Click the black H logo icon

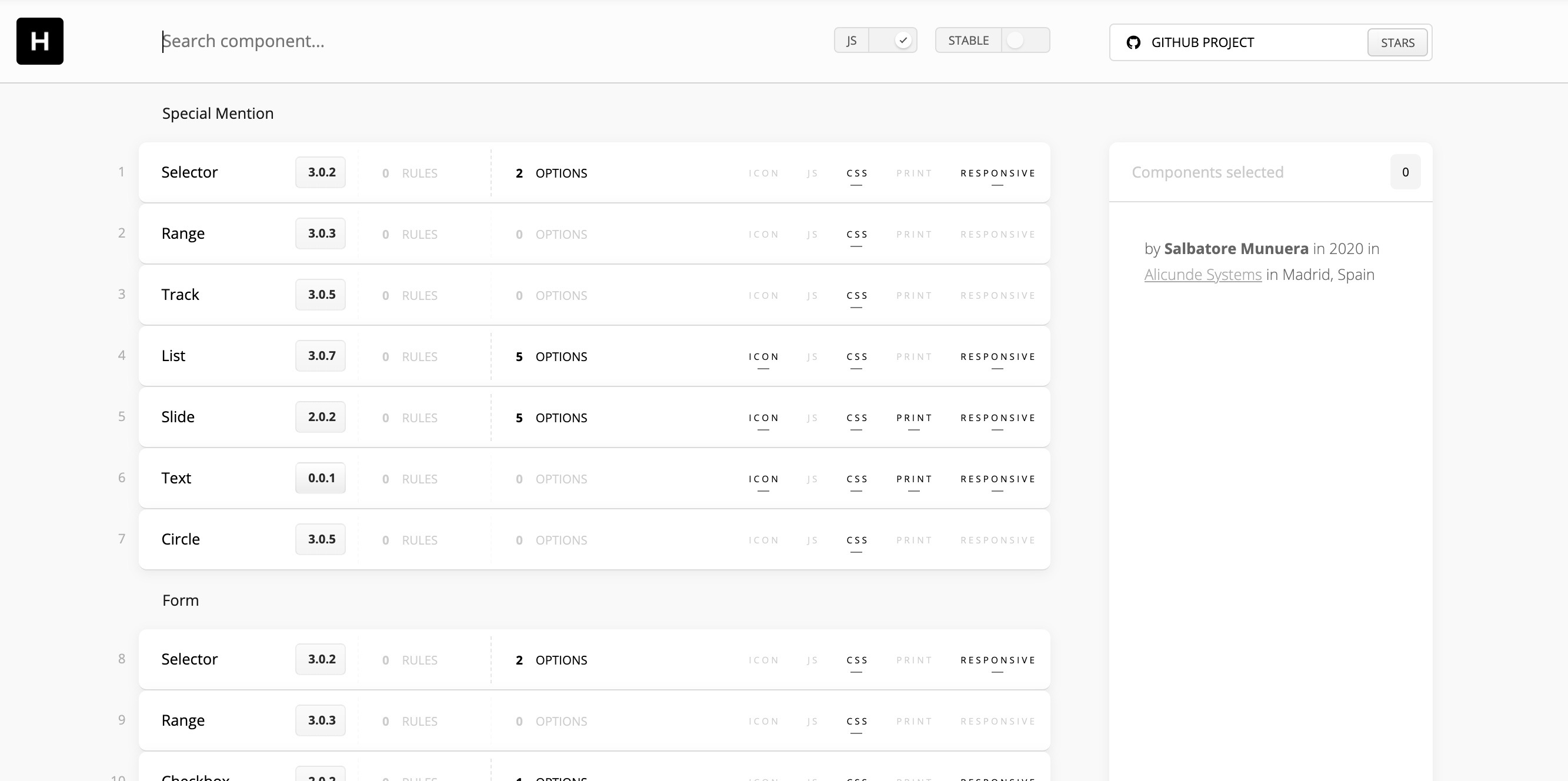click(x=39, y=41)
